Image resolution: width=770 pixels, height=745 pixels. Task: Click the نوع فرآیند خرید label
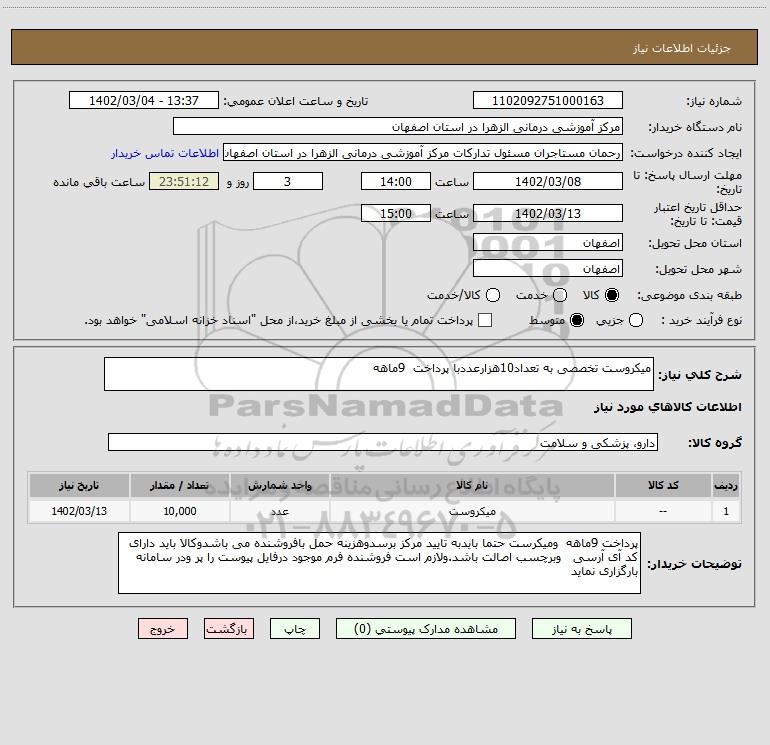(x=701, y=320)
